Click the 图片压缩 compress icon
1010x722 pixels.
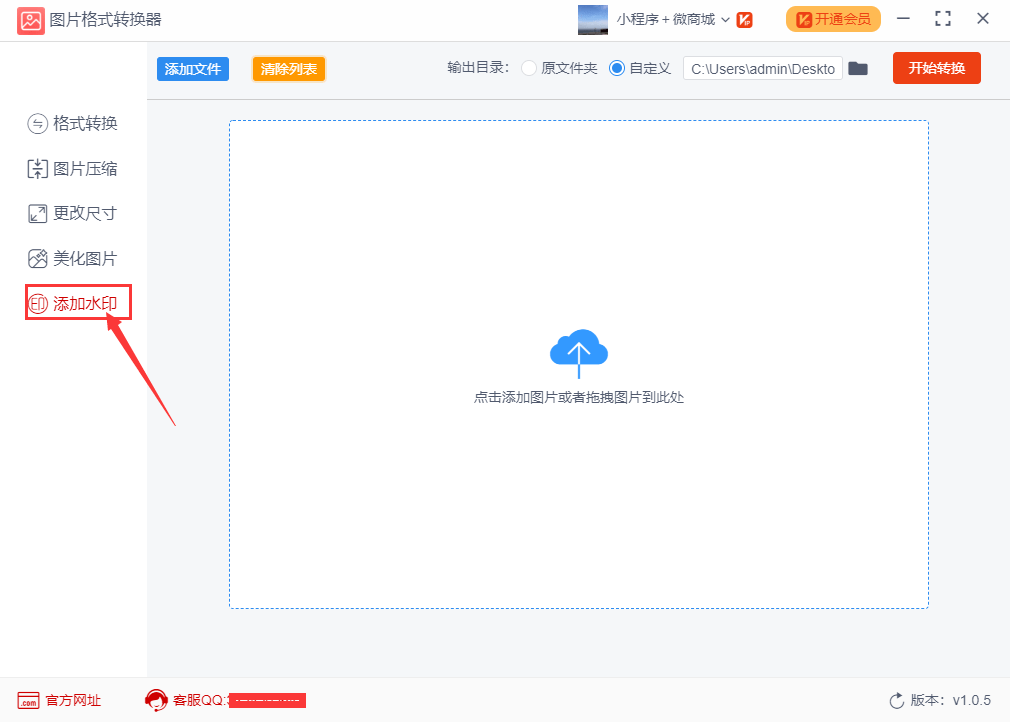click(38, 169)
